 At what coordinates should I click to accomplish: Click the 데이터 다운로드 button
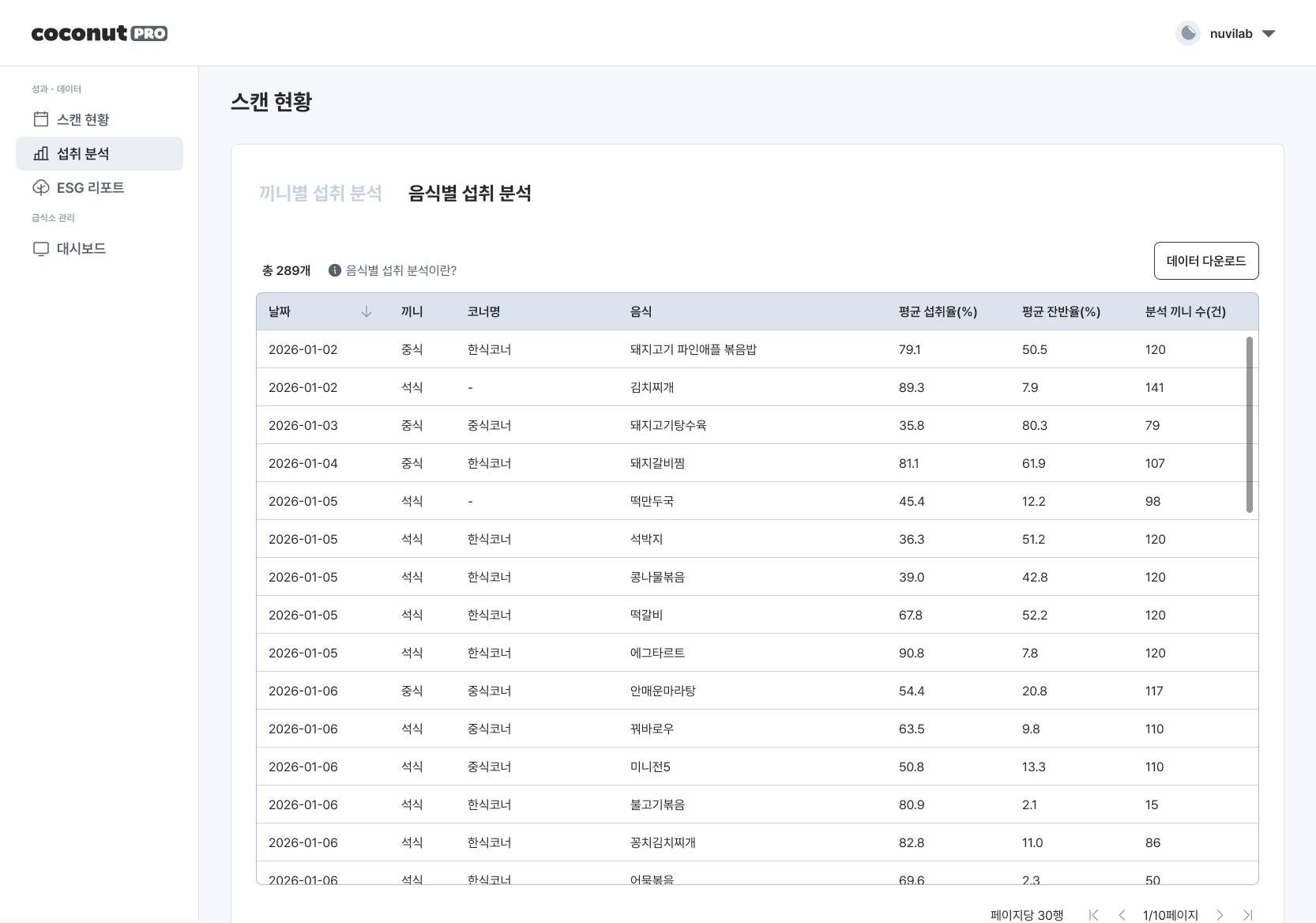click(x=1206, y=261)
